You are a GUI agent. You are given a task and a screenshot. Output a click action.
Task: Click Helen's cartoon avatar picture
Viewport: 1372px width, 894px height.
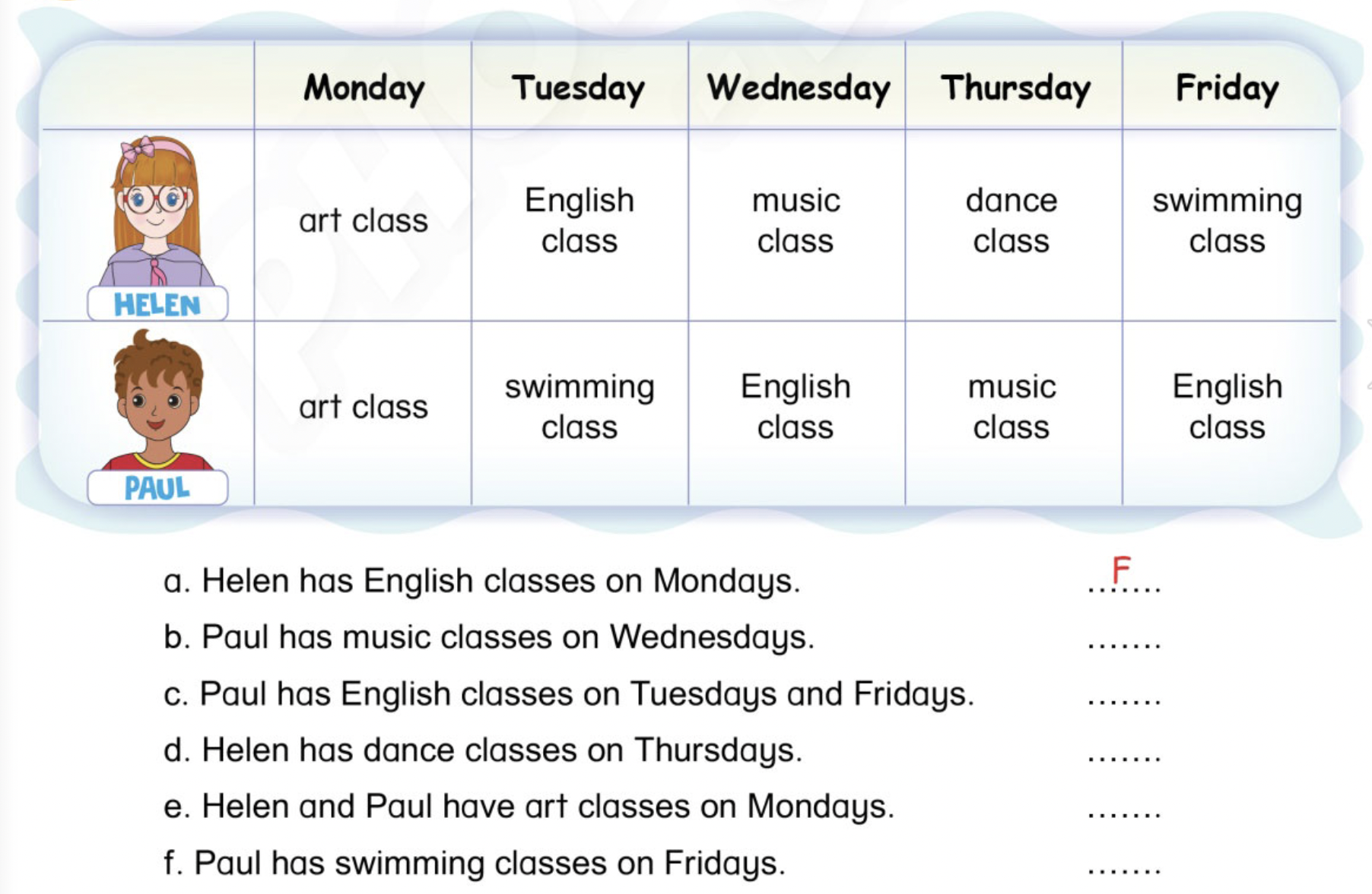156,210
